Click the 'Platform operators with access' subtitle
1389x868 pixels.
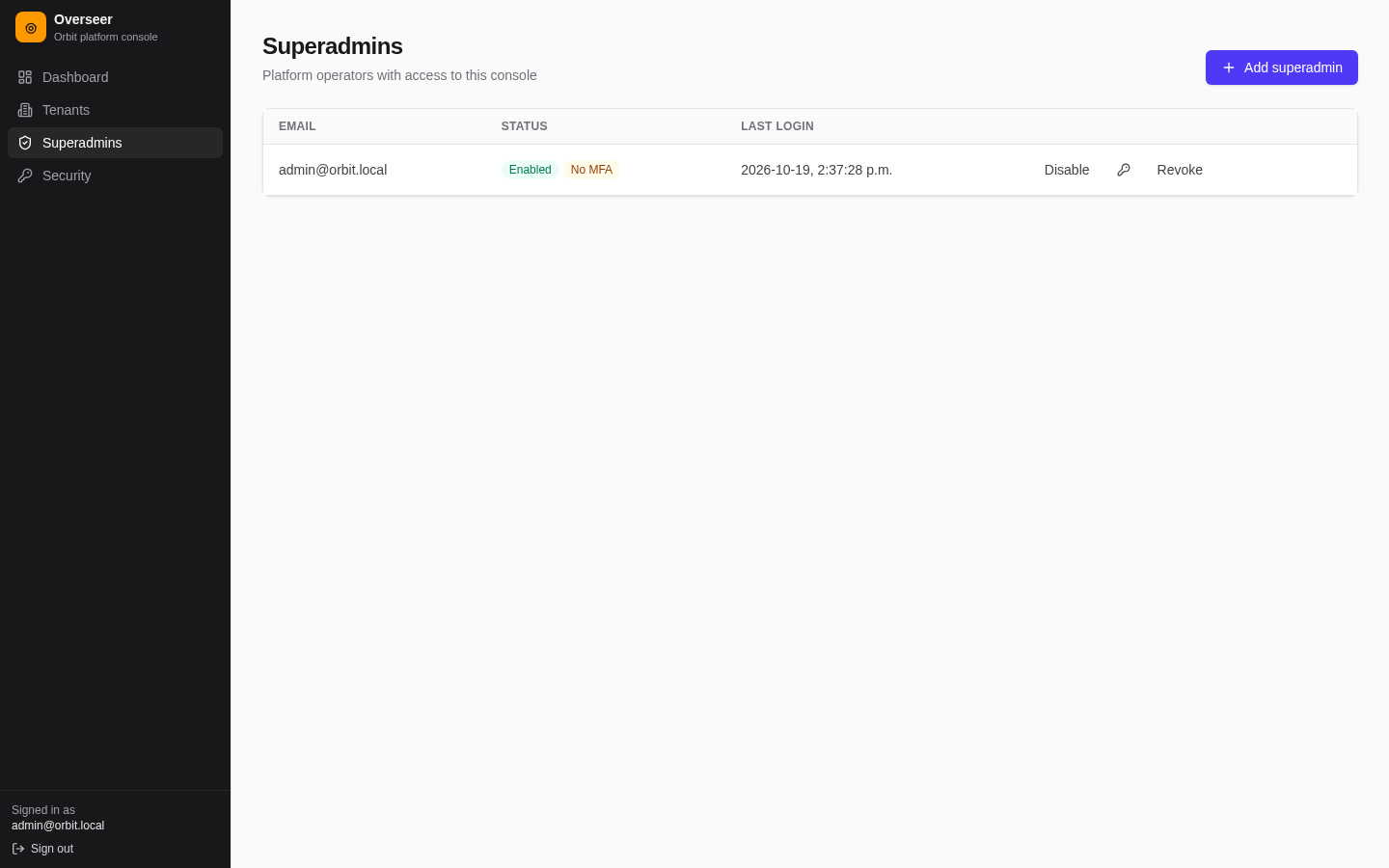[x=399, y=75]
